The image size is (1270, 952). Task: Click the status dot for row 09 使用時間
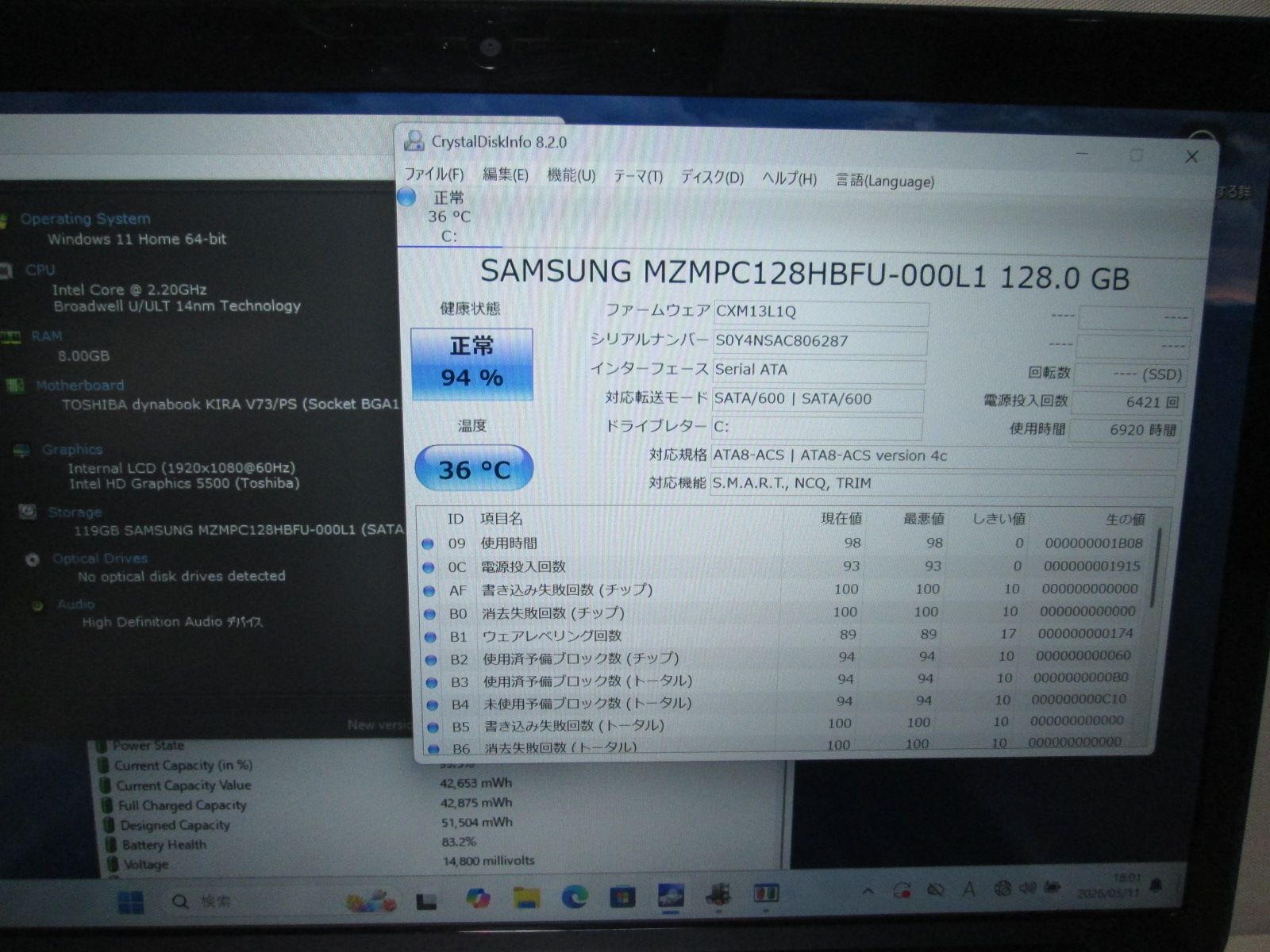click(428, 544)
